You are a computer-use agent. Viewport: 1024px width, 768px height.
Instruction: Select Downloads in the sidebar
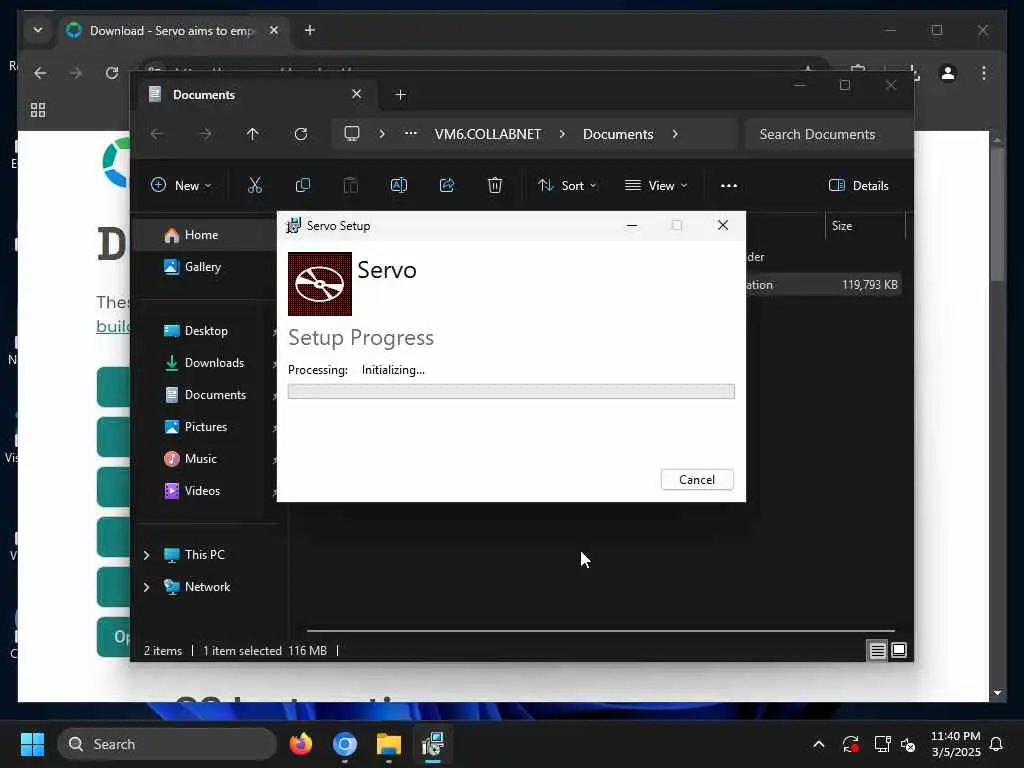tap(214, 363)
